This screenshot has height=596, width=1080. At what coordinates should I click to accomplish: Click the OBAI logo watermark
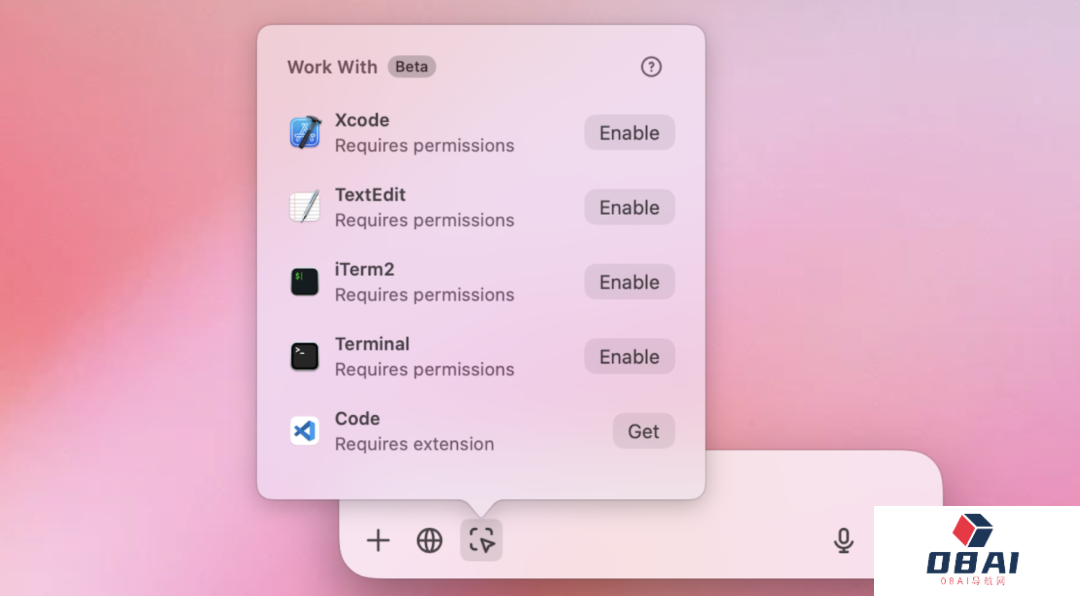[x=976, y=552]
